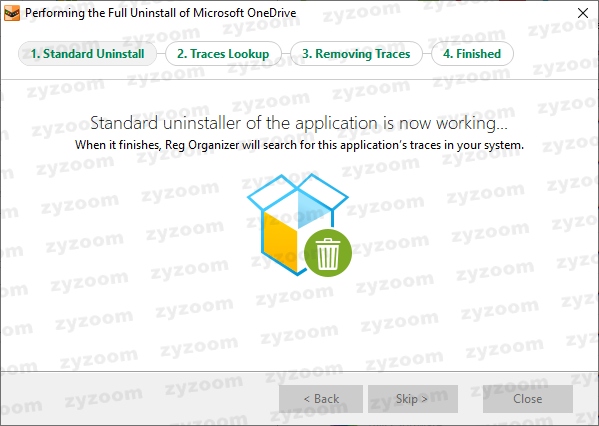Click the connector between steps 1 and 2
The width and height of the screenshot is (599, 426).
pyautogui.click(x=161, y=54)
